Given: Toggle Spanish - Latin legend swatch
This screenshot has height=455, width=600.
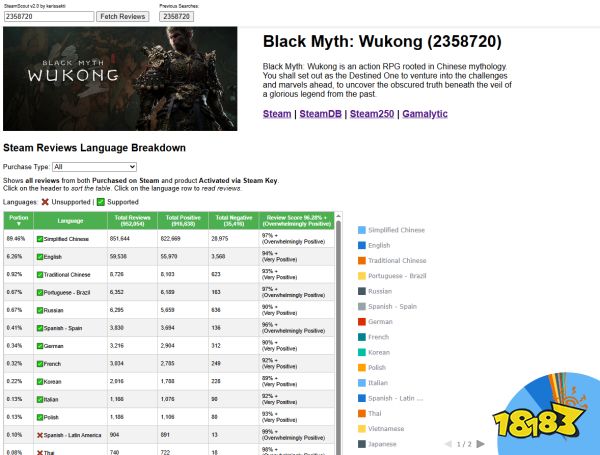Looking at the screenshot, I should click(362, 398).
